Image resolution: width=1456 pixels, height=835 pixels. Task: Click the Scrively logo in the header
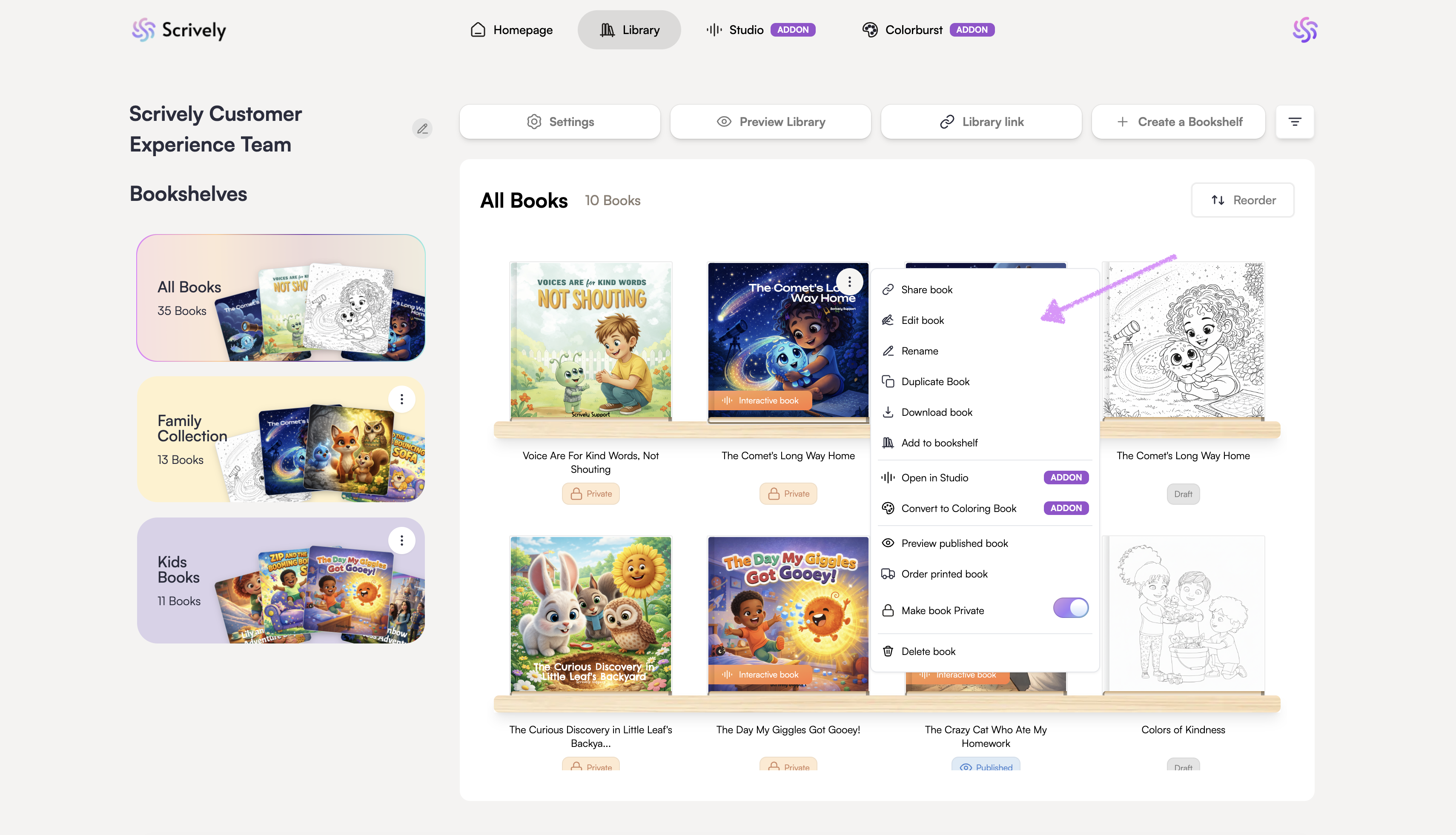[179, 30]
